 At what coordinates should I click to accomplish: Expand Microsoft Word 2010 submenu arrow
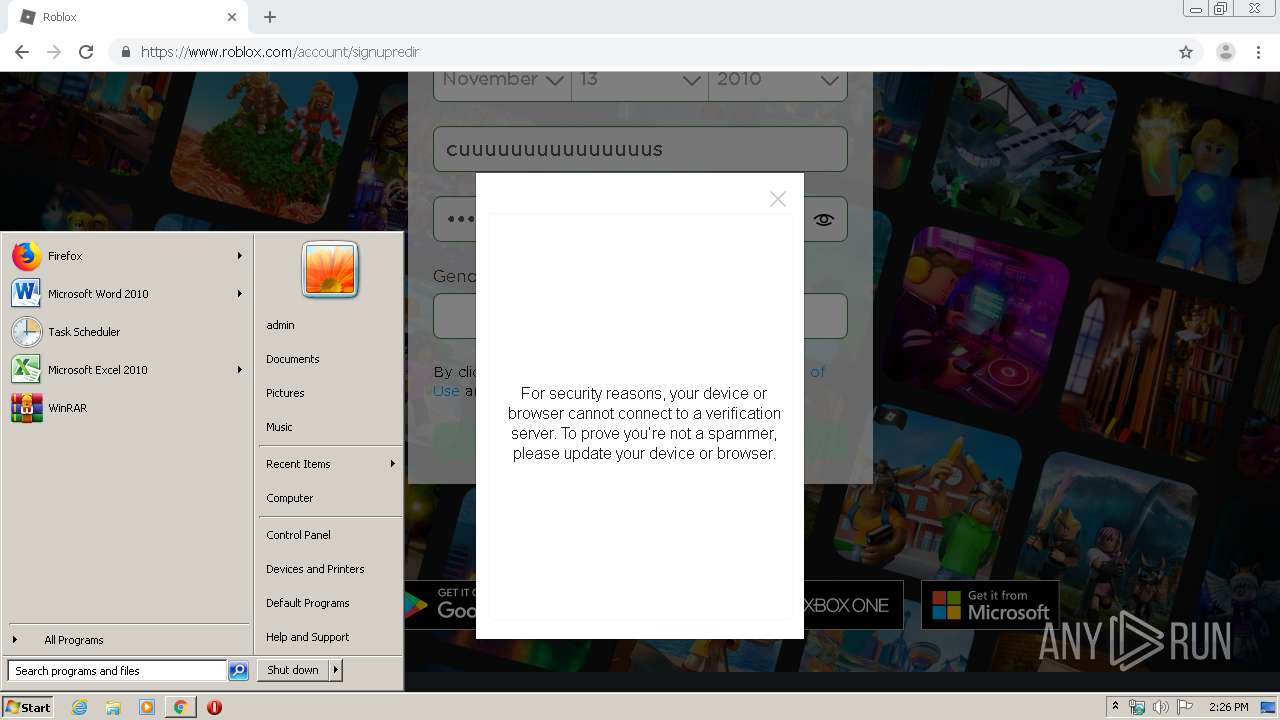(240, 294)
